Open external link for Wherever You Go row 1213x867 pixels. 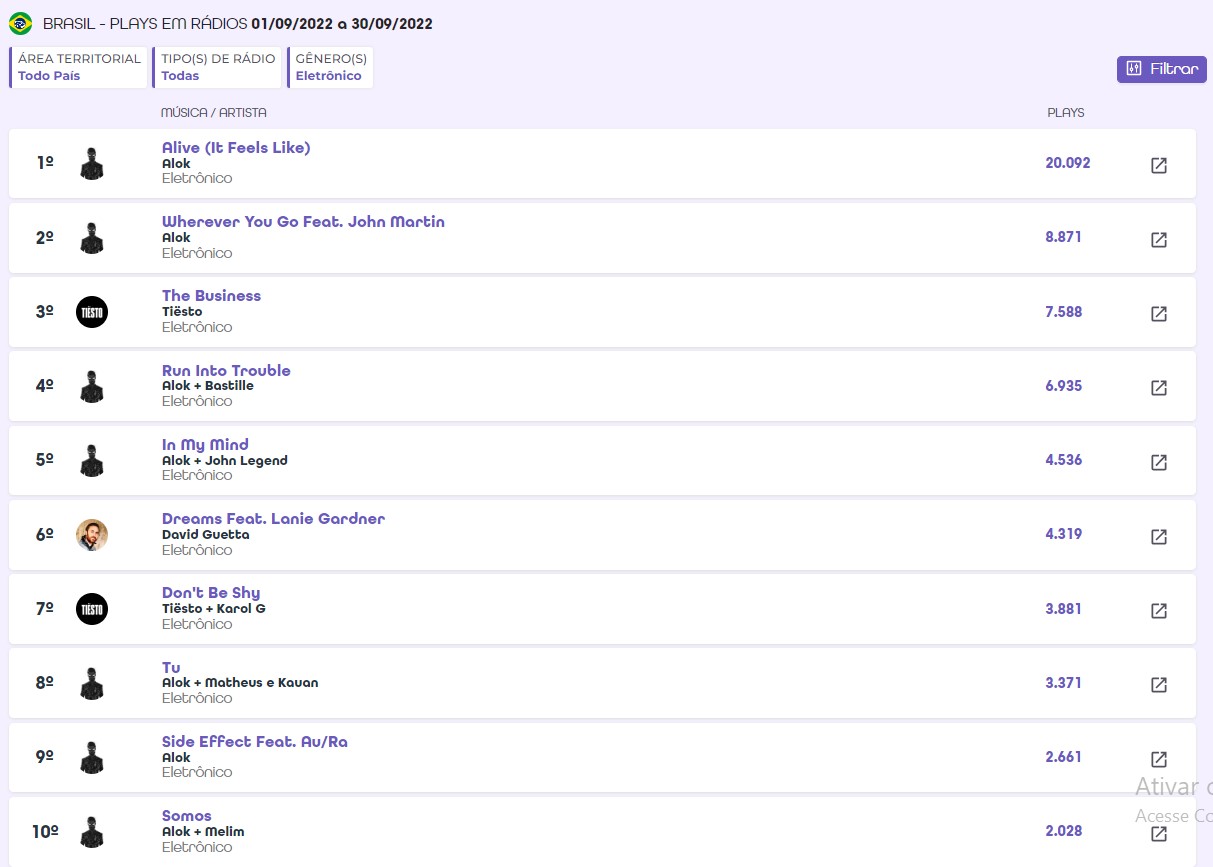pos(1159,240)
